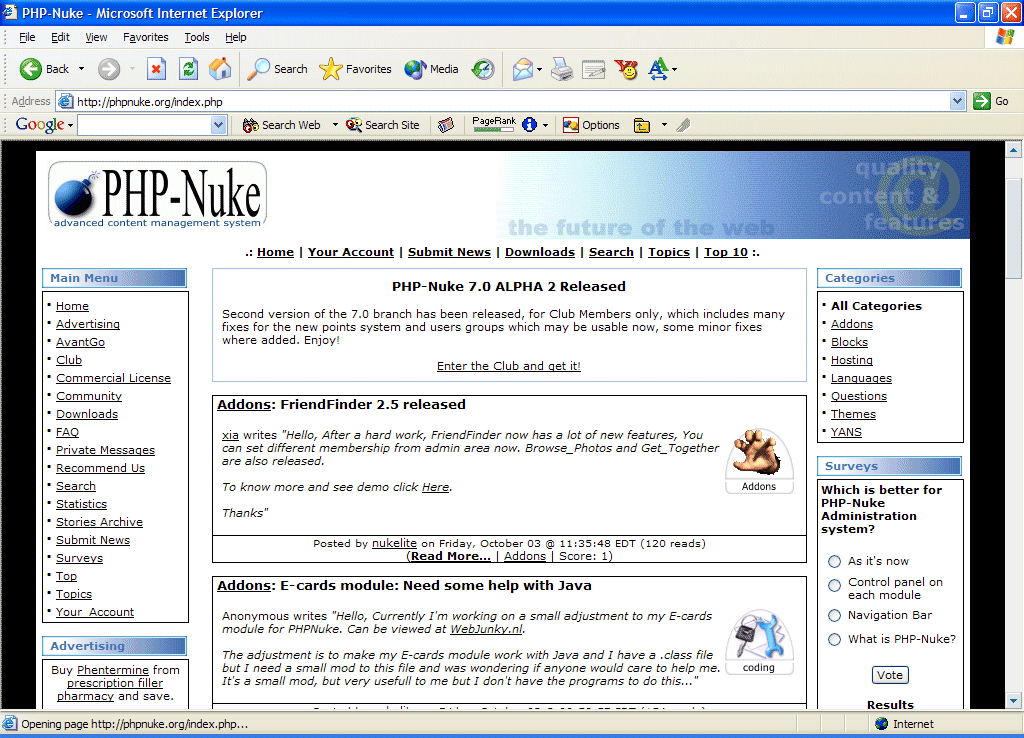Image resolution: width=1024 pixels, height=738 pixels.
Task: Open the Search pane from the toolbar
Action: [277, 69]
